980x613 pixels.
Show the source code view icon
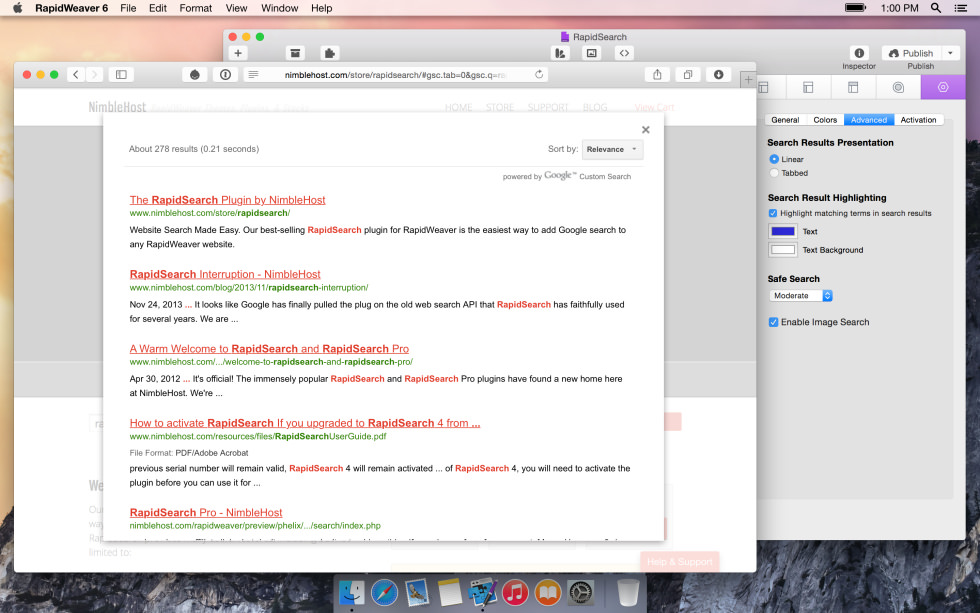[x=624, y=53]
